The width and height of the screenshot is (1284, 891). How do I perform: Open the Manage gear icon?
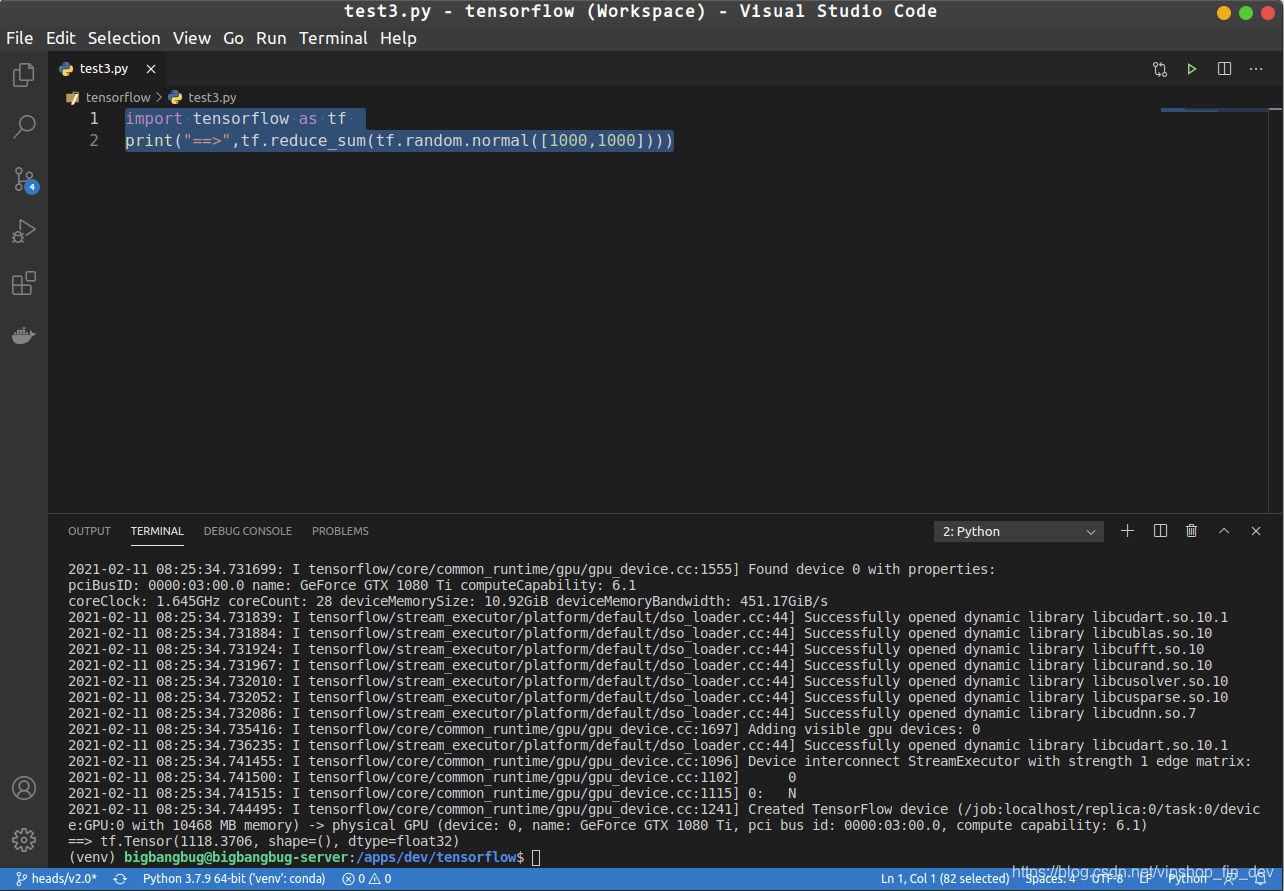[24, 840]
